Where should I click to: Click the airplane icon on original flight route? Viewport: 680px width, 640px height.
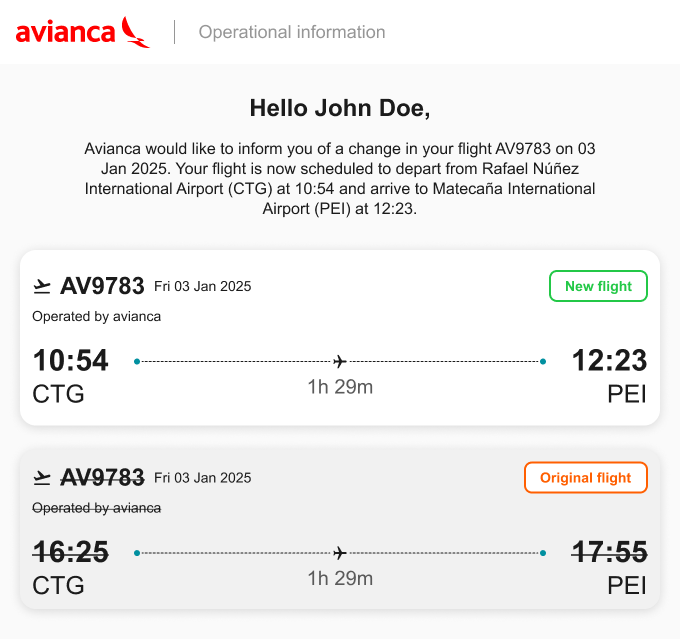tap(340, 552)
